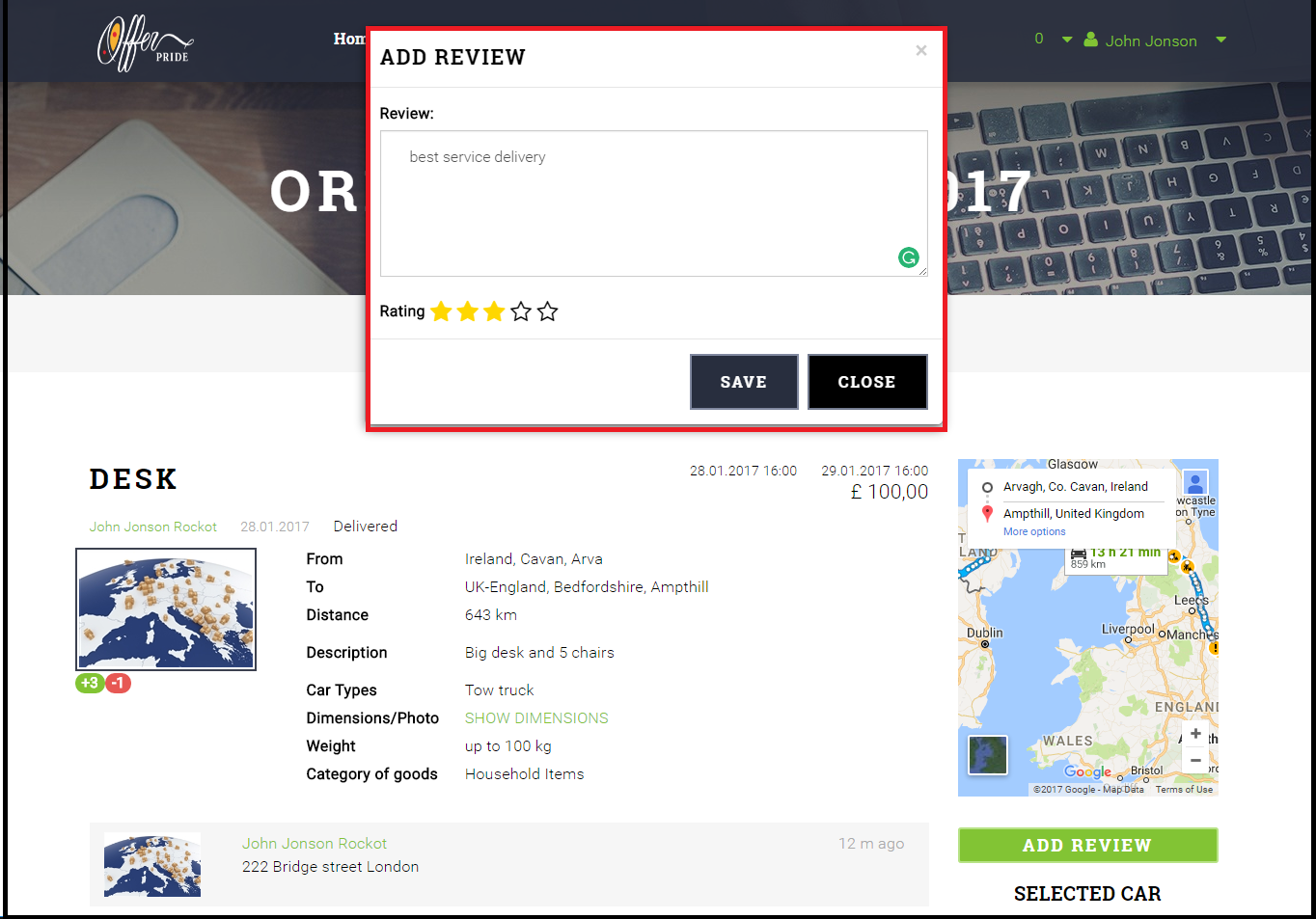Click the Grammarly icon in review box
This screenshot has height=919, width=1316.
pos(908,257)
